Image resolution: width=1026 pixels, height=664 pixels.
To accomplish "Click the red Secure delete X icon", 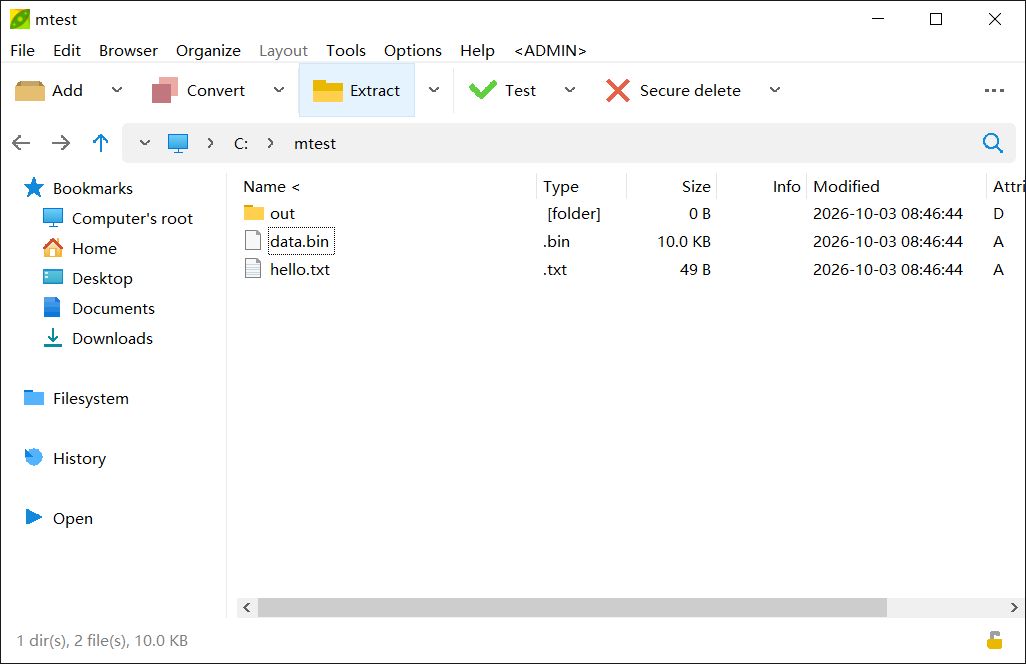I will point(618,90).
